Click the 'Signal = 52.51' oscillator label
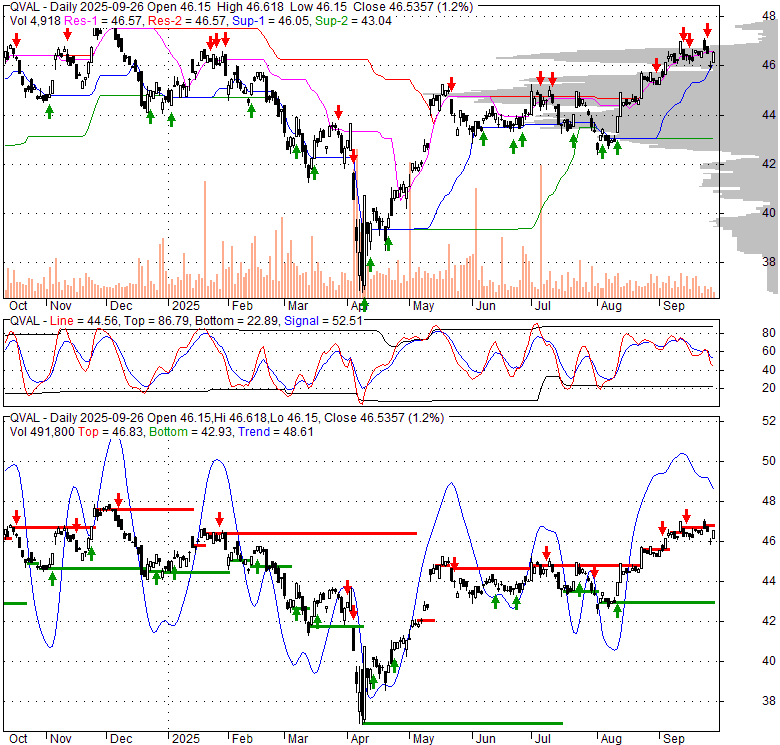 coord(323,321)
